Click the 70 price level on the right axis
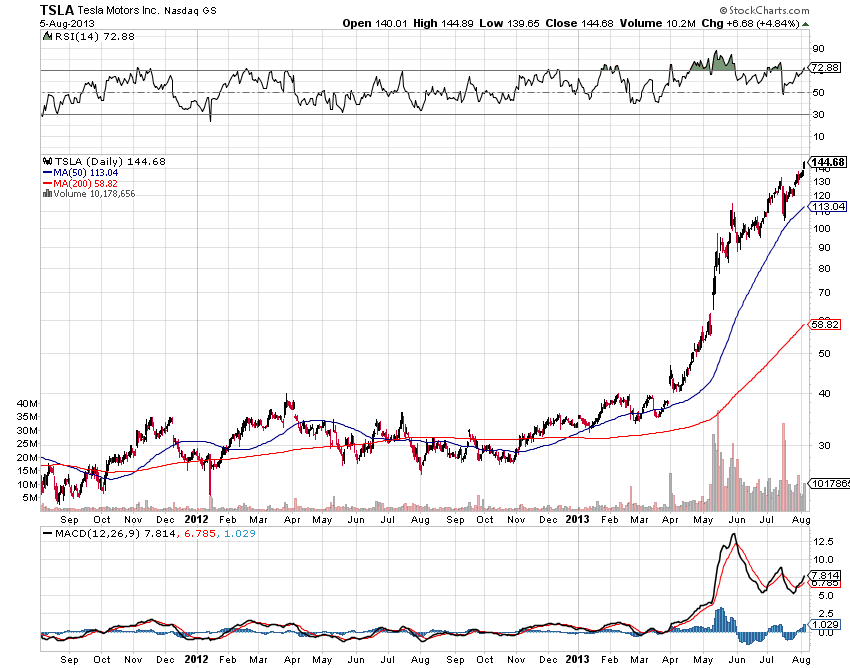850x668 pixels. 824,293
